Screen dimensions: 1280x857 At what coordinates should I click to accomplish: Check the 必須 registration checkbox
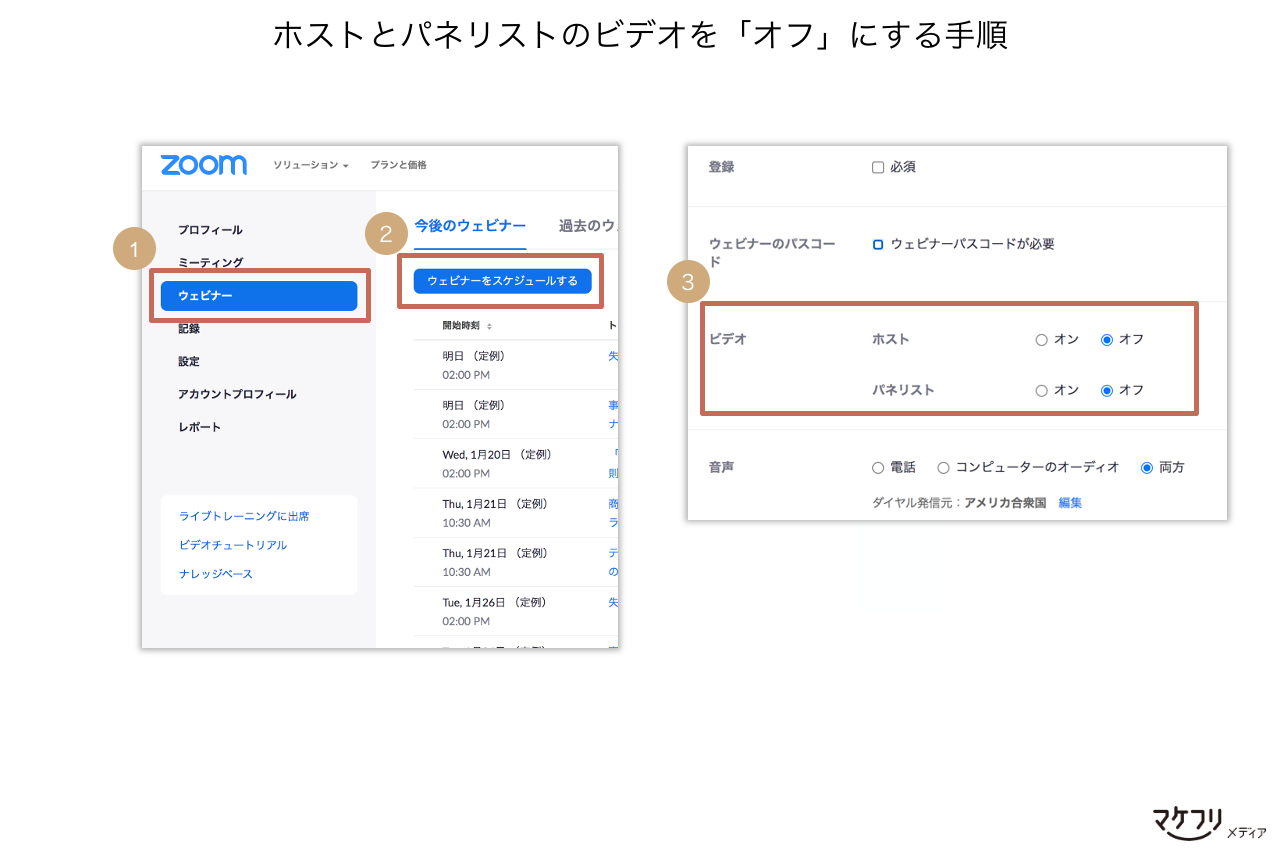pyautogui.click(x=878, y=168)
